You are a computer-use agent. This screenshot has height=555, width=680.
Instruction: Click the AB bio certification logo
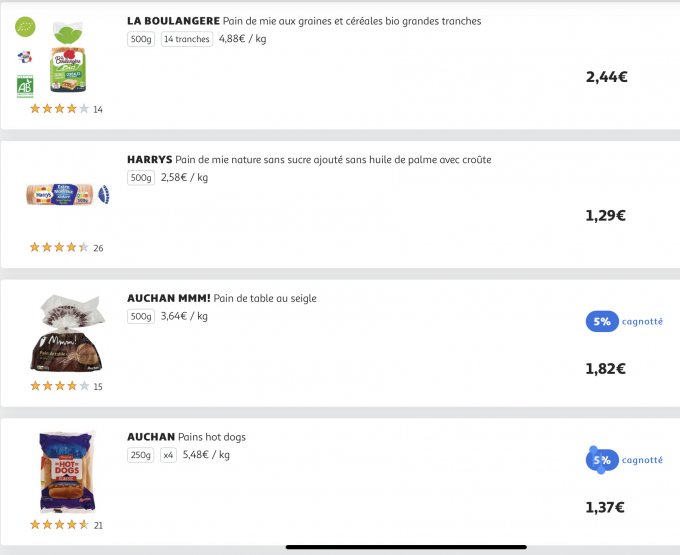coord(24,87)
